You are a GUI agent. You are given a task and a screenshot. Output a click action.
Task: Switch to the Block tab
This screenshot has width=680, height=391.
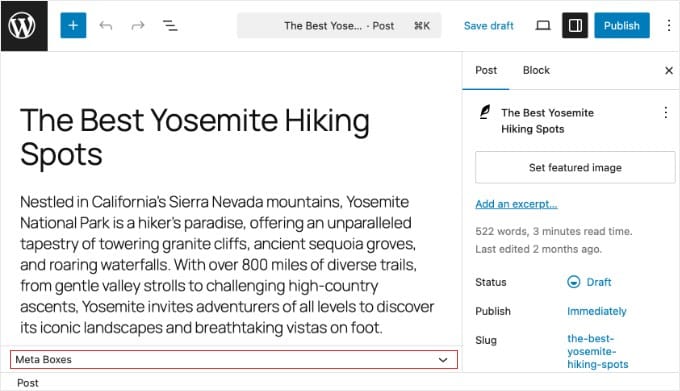pos(536,70)
